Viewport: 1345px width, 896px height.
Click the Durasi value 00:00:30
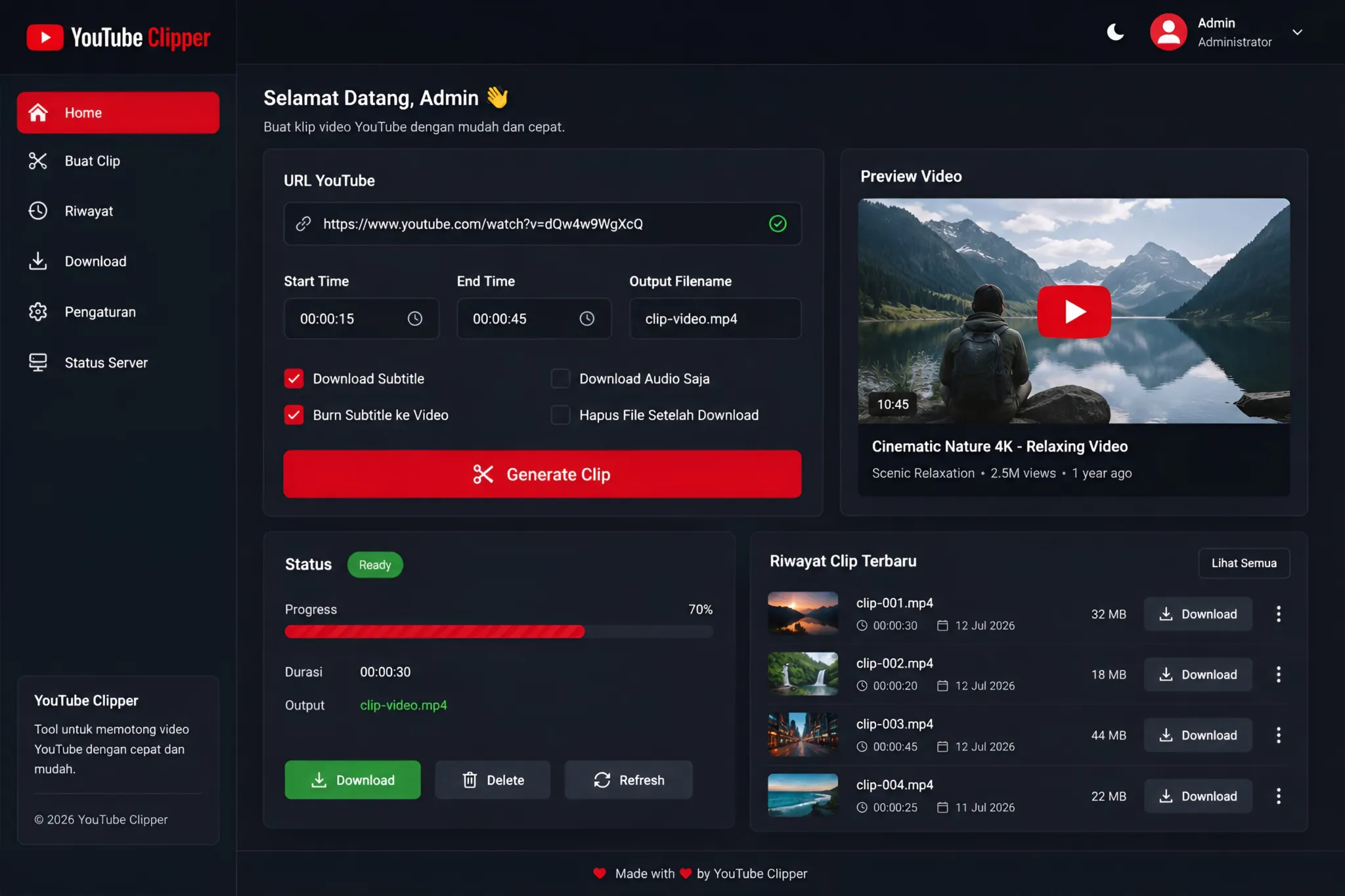click(385, 672)
